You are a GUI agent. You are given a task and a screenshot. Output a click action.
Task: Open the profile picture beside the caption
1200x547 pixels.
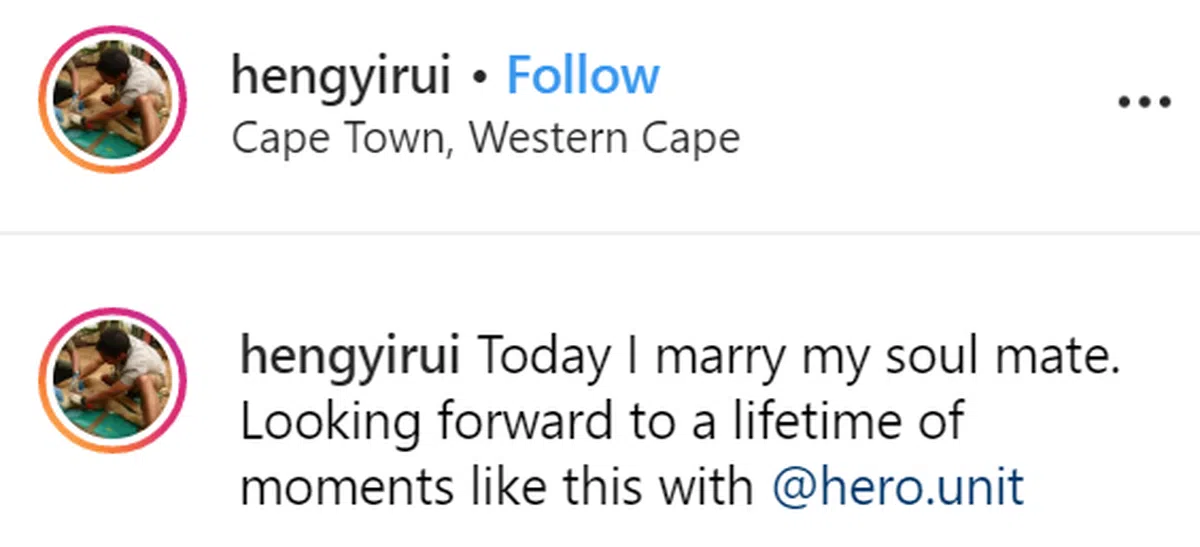(x=111, y=381)
